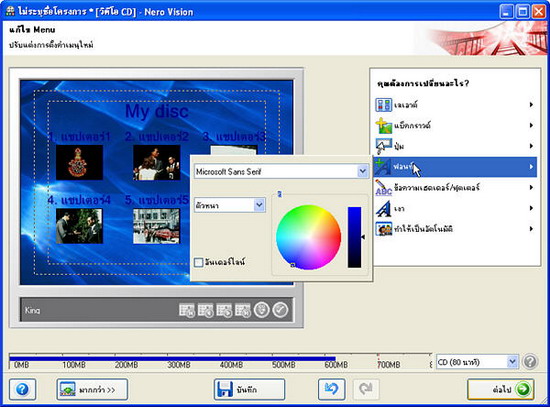Click the Buttons (ปุ่ม) icon
550x407 pixels.
[x=383, y=146]
